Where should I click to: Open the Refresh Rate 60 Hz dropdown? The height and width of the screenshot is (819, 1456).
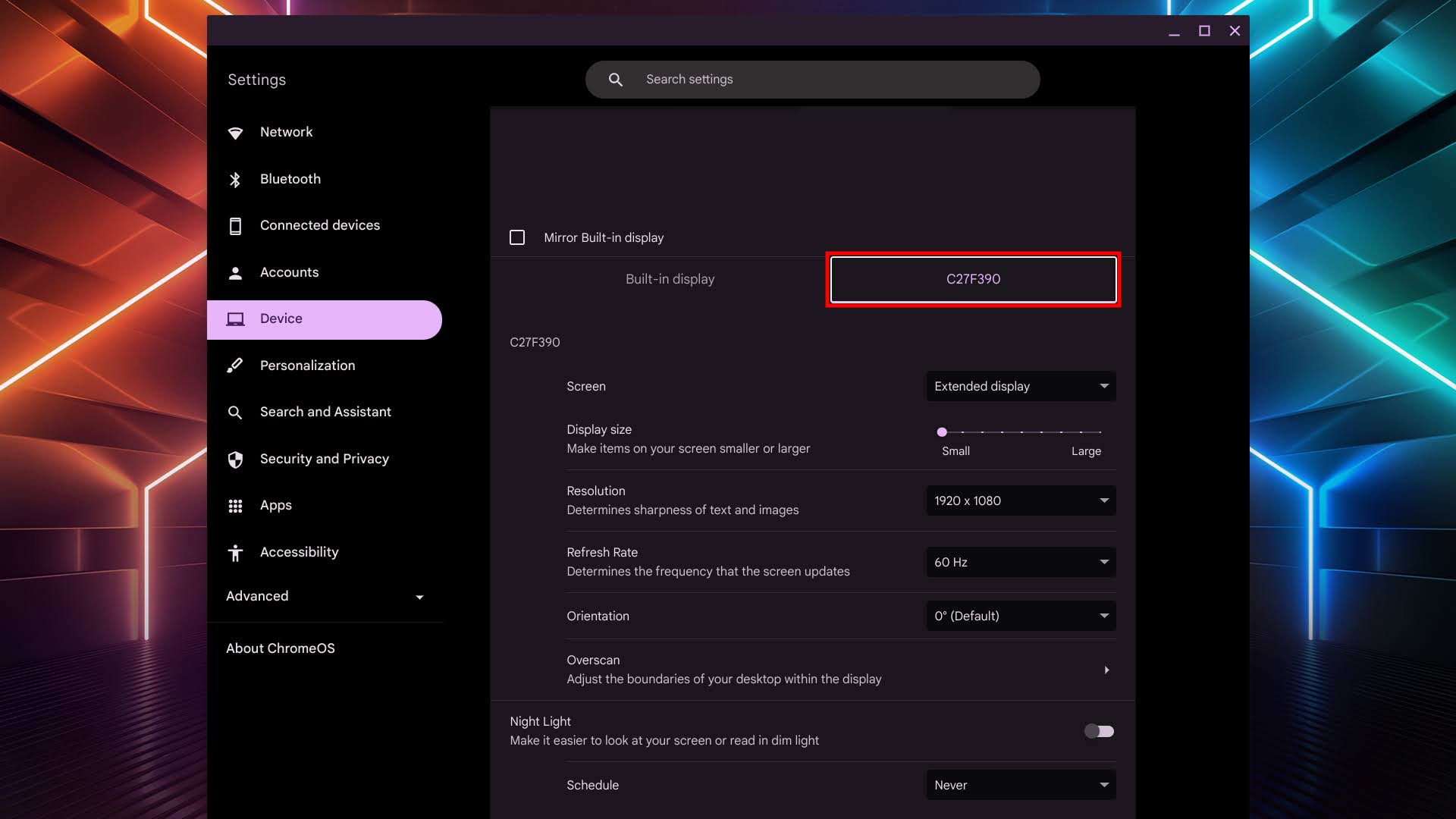pyautogui.click(x=1021, y=562)
